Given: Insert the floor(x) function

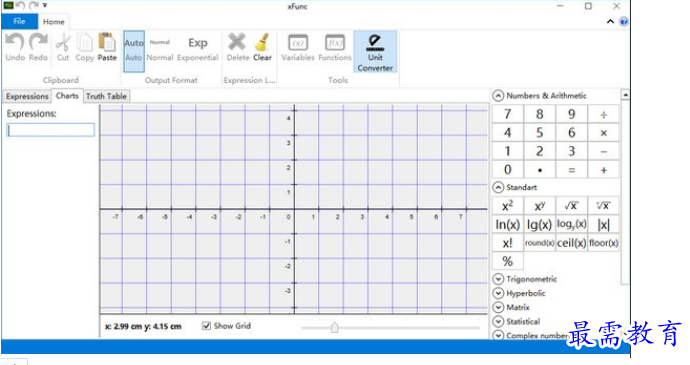Looking at the screenshot, I should (x=604, y=243).
